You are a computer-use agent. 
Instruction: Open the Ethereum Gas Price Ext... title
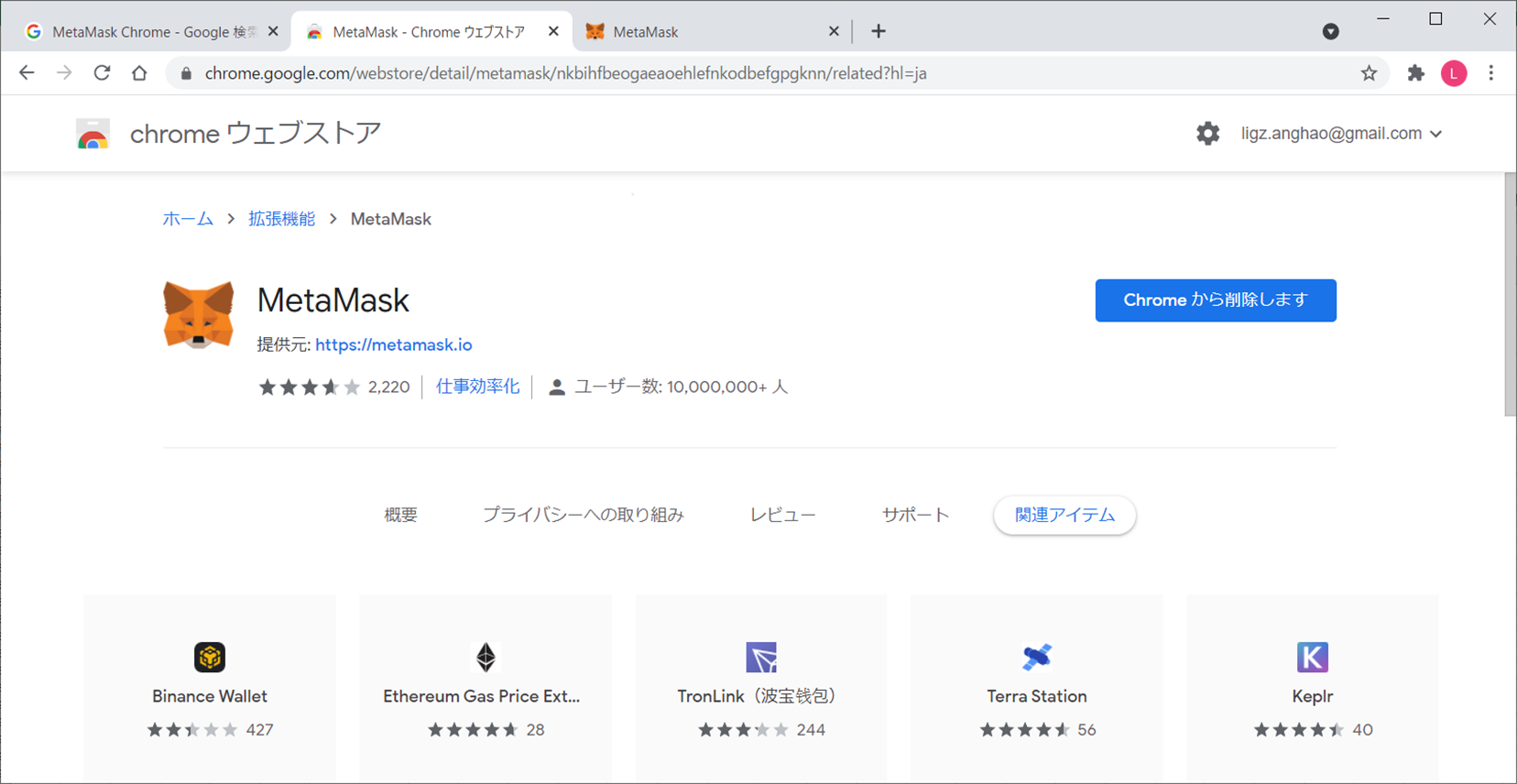(x=482, y=696)
